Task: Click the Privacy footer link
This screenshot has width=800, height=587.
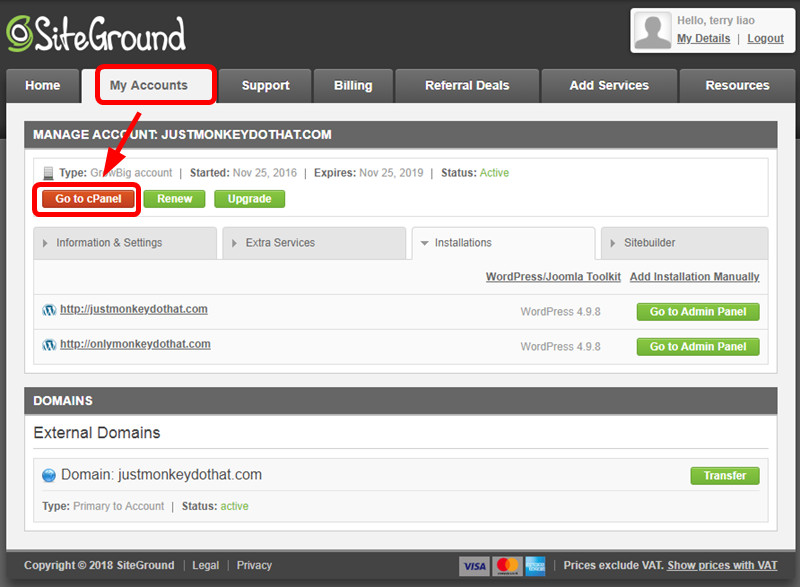Action: click(x=254, y=566)
